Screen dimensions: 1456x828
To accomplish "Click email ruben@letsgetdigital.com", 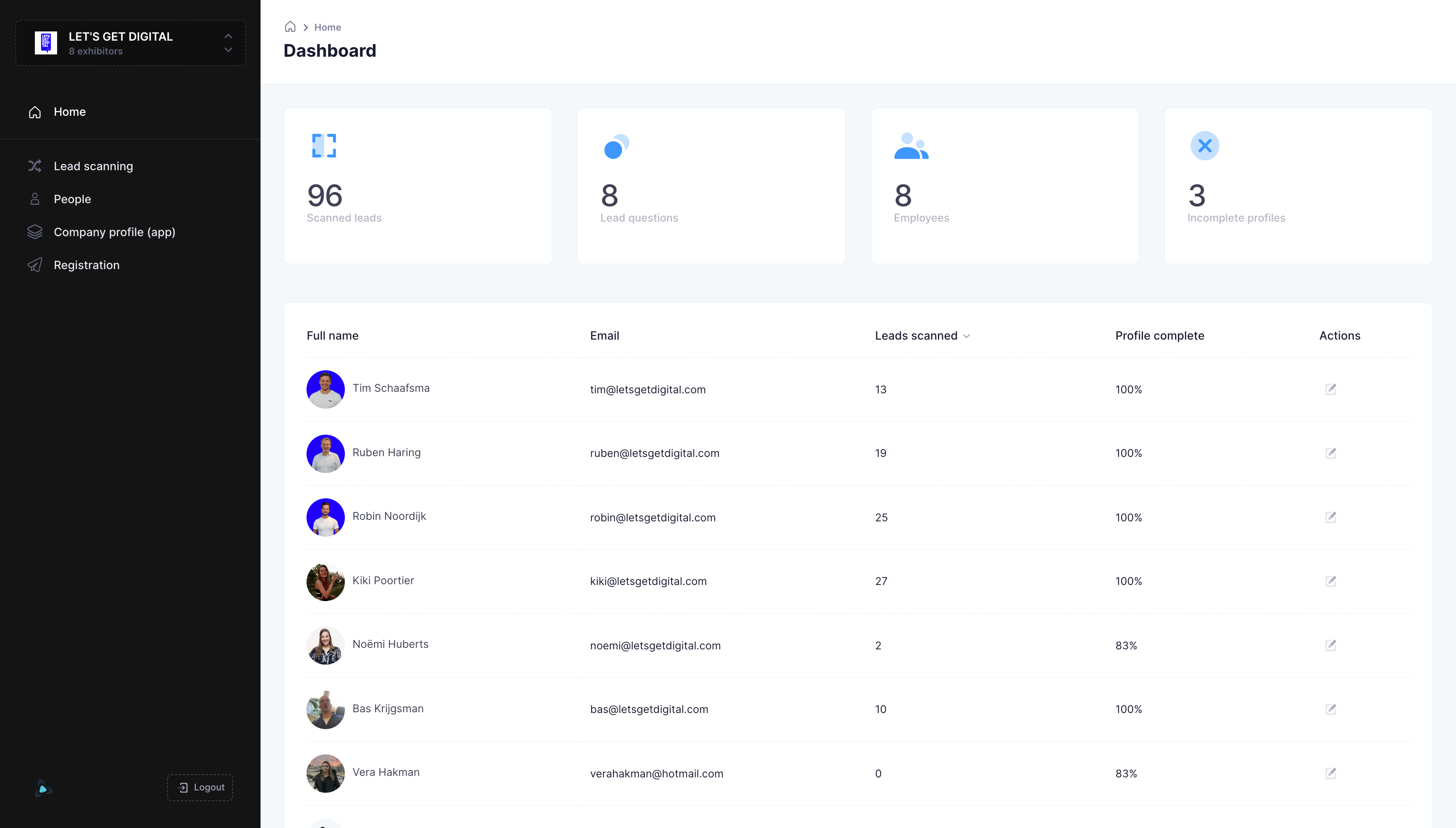I will [655, 453].
